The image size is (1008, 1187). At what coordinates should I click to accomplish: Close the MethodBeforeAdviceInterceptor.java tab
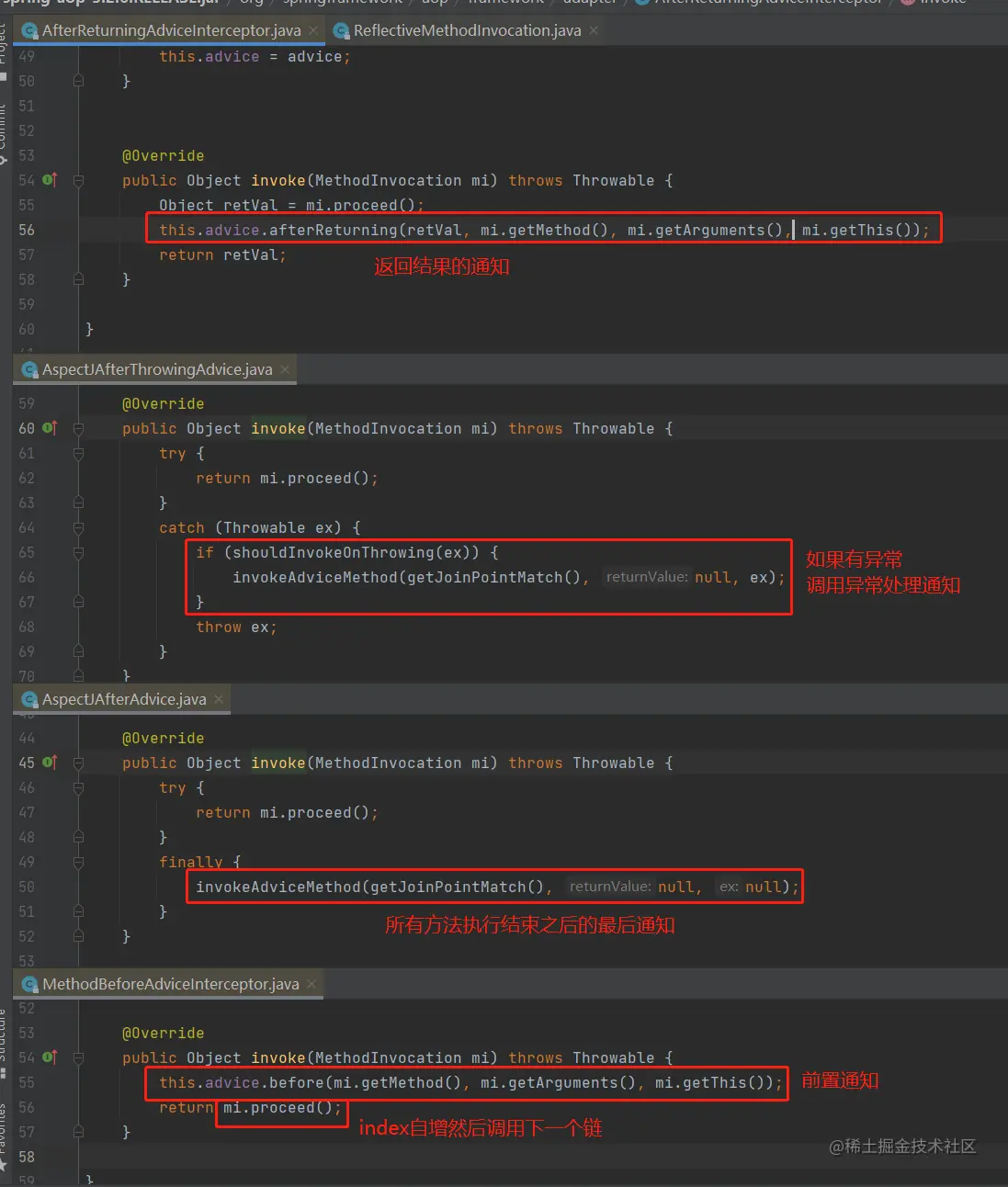click(311, 984)
